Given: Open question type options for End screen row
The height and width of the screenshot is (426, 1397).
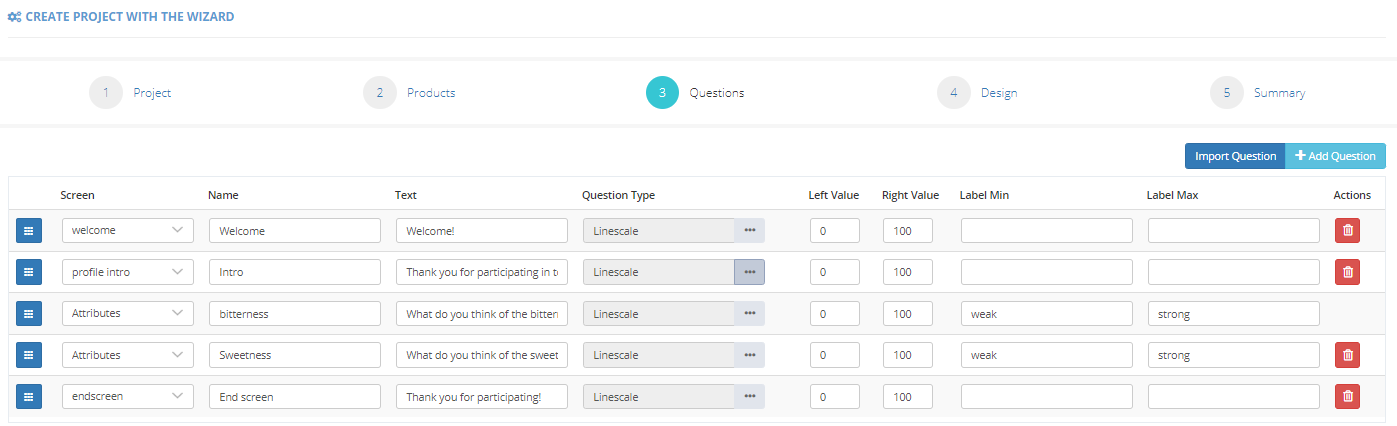Looking at the screenshot, I should (x=749, y=397).
